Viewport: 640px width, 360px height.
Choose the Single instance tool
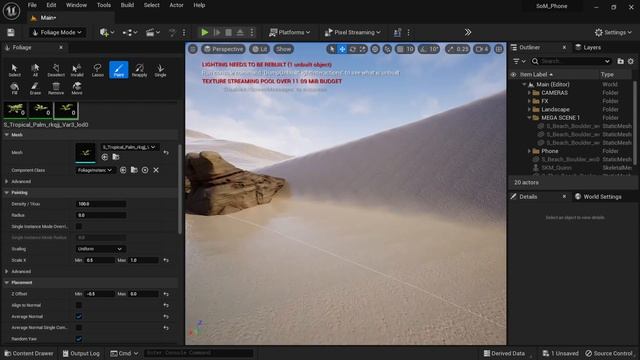pos(160,69)
